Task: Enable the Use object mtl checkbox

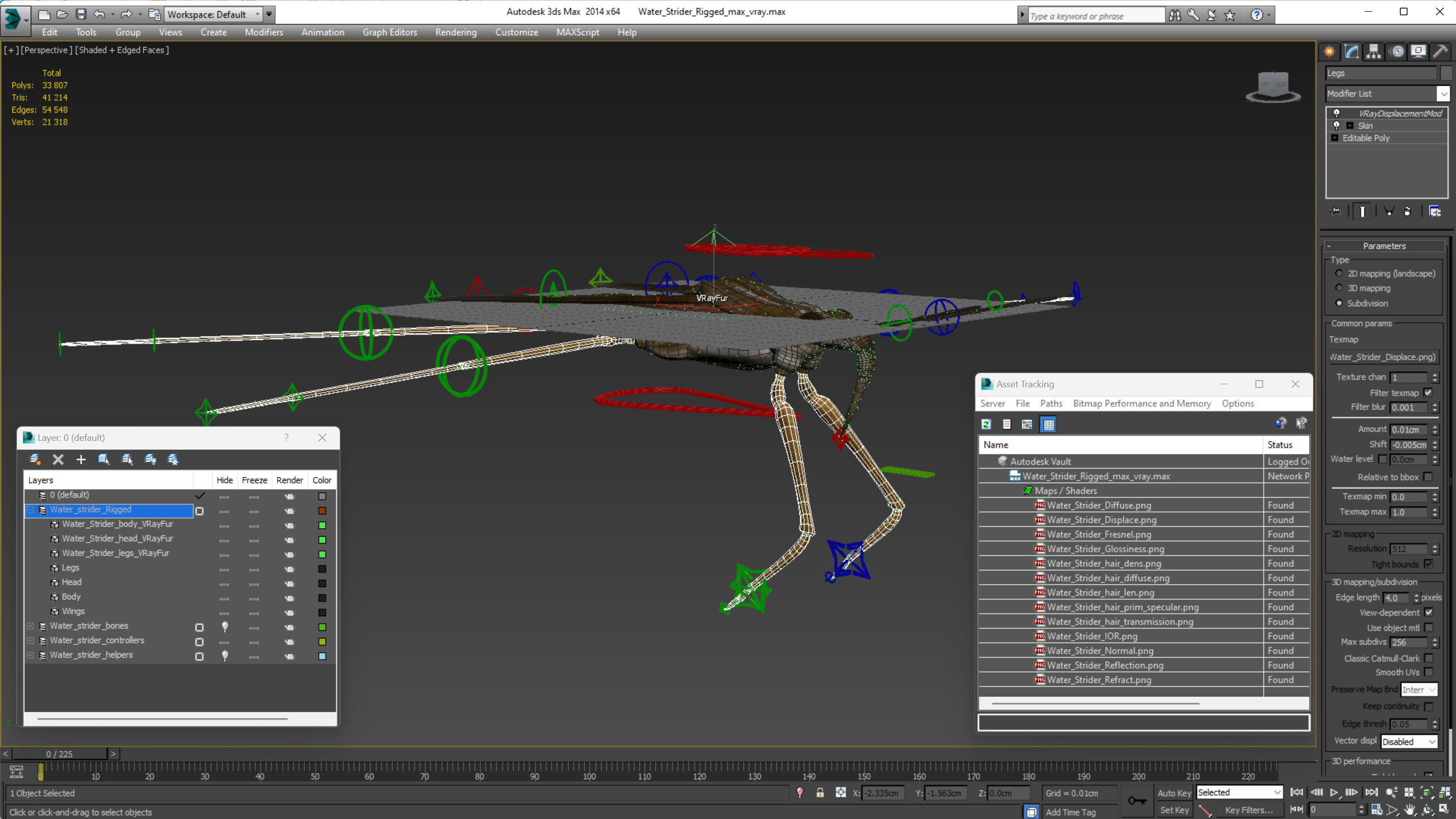Action: (x=1429, y=628)
